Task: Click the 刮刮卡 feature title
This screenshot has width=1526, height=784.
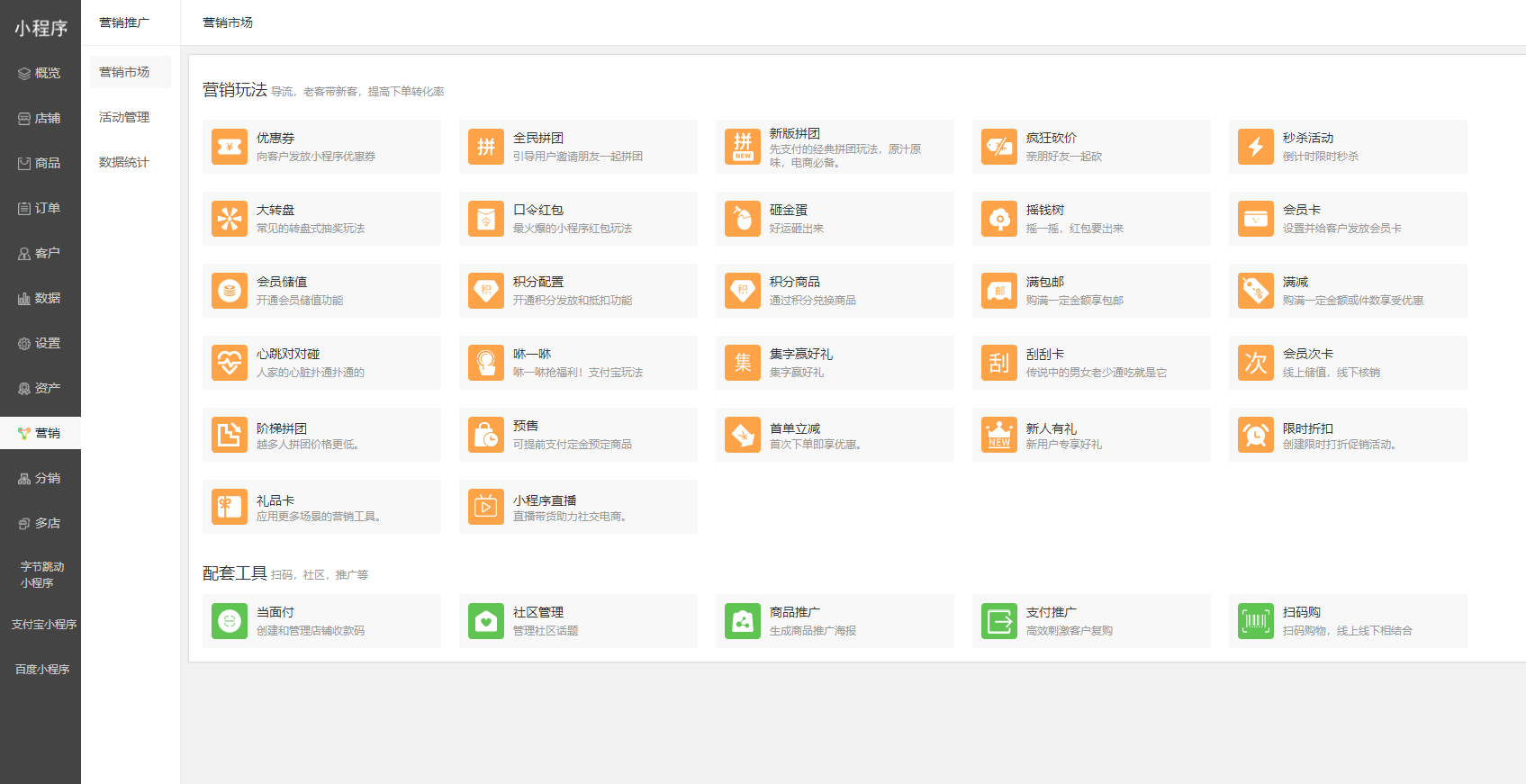Action: point(1044,354)
